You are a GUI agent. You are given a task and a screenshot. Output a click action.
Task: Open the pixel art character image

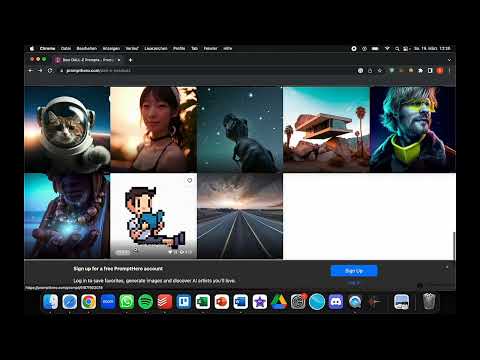[x=153, y=216]
